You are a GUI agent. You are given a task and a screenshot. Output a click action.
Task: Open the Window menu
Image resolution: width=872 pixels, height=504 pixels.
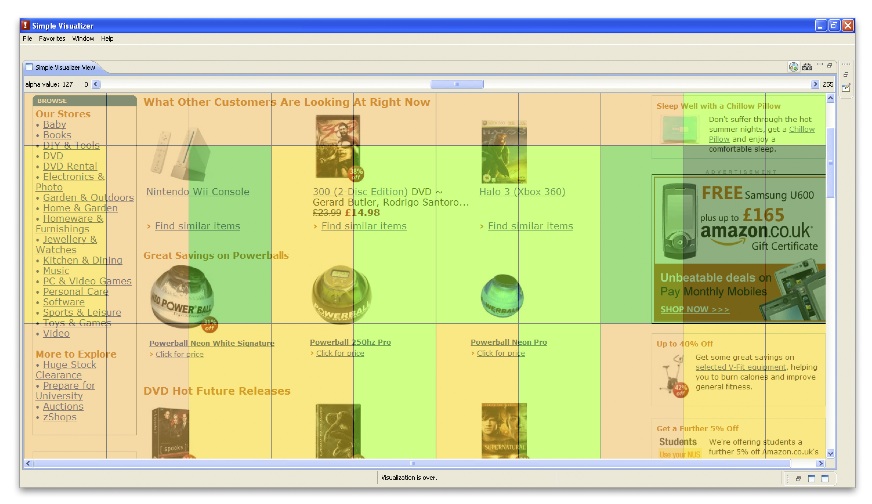coord(83,39)
